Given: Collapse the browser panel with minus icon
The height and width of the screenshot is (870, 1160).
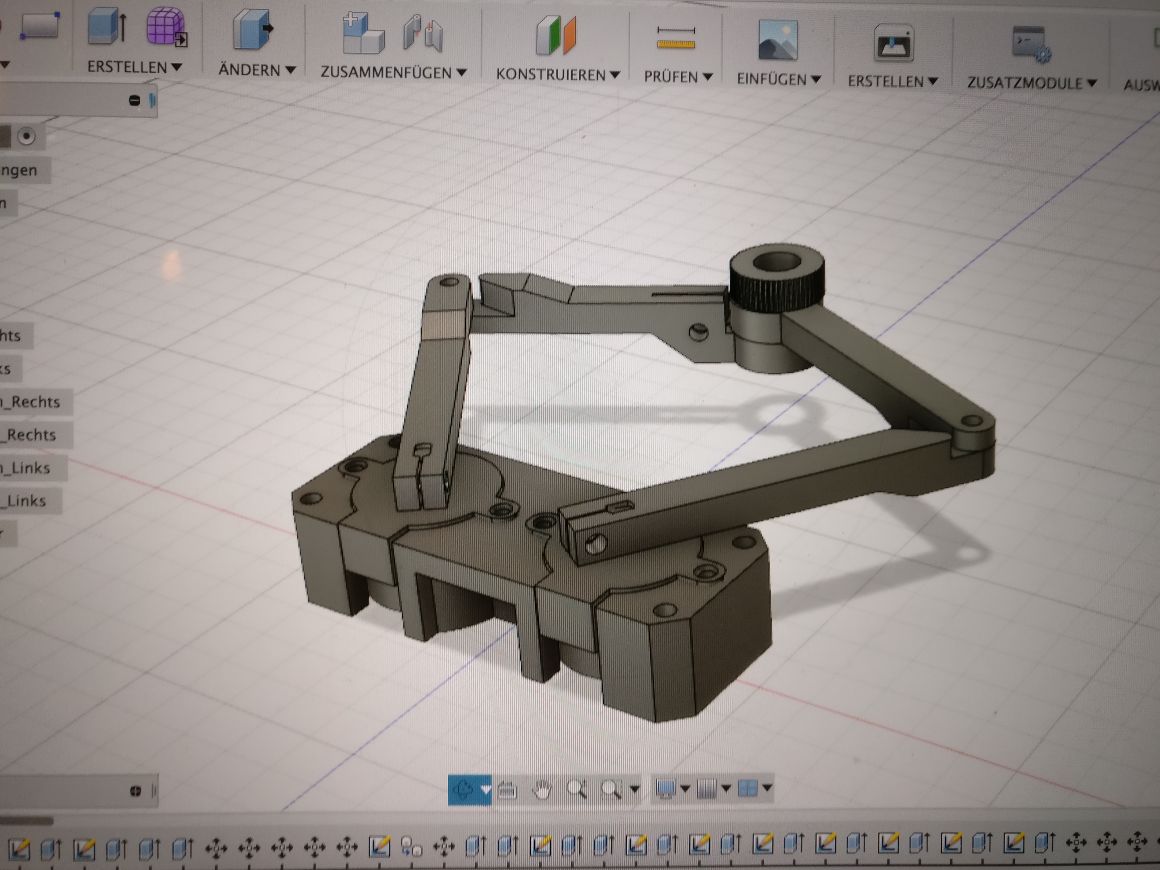Looking at the screenshot, I should point(134,100).
